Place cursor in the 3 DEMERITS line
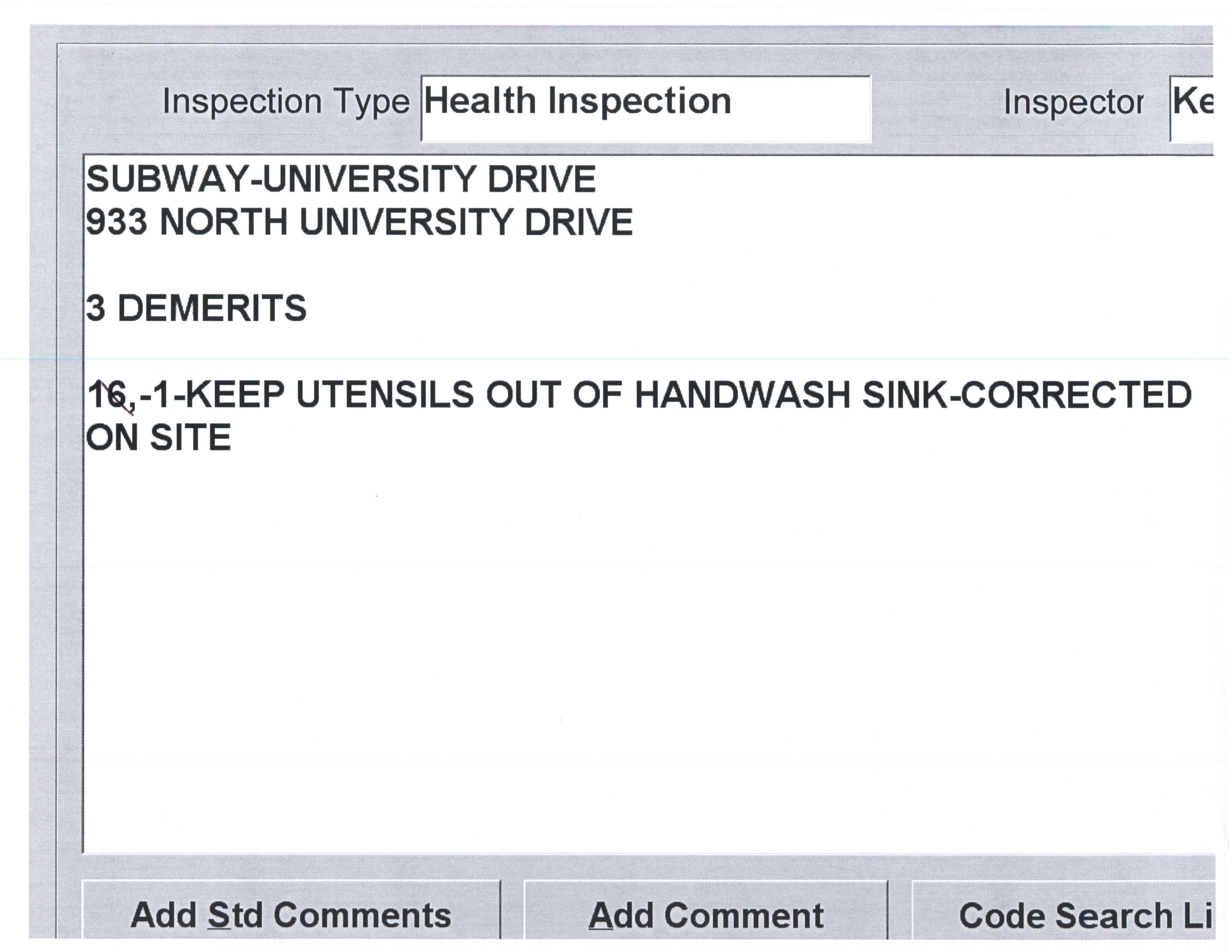 196,308
